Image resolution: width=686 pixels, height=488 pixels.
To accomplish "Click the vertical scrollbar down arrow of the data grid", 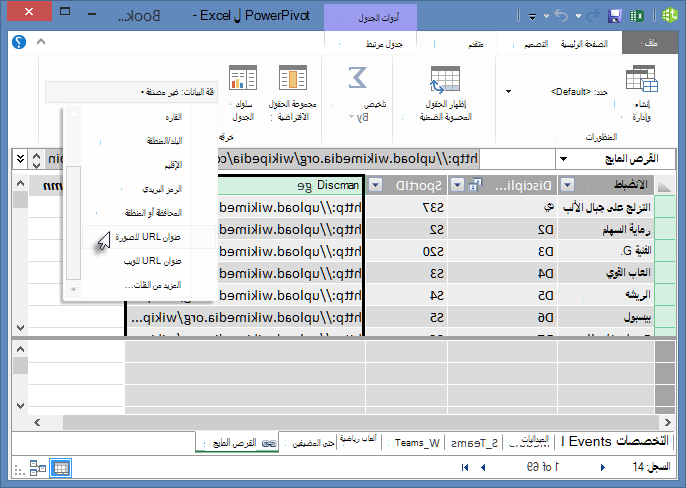I will (x=20, y=327).
